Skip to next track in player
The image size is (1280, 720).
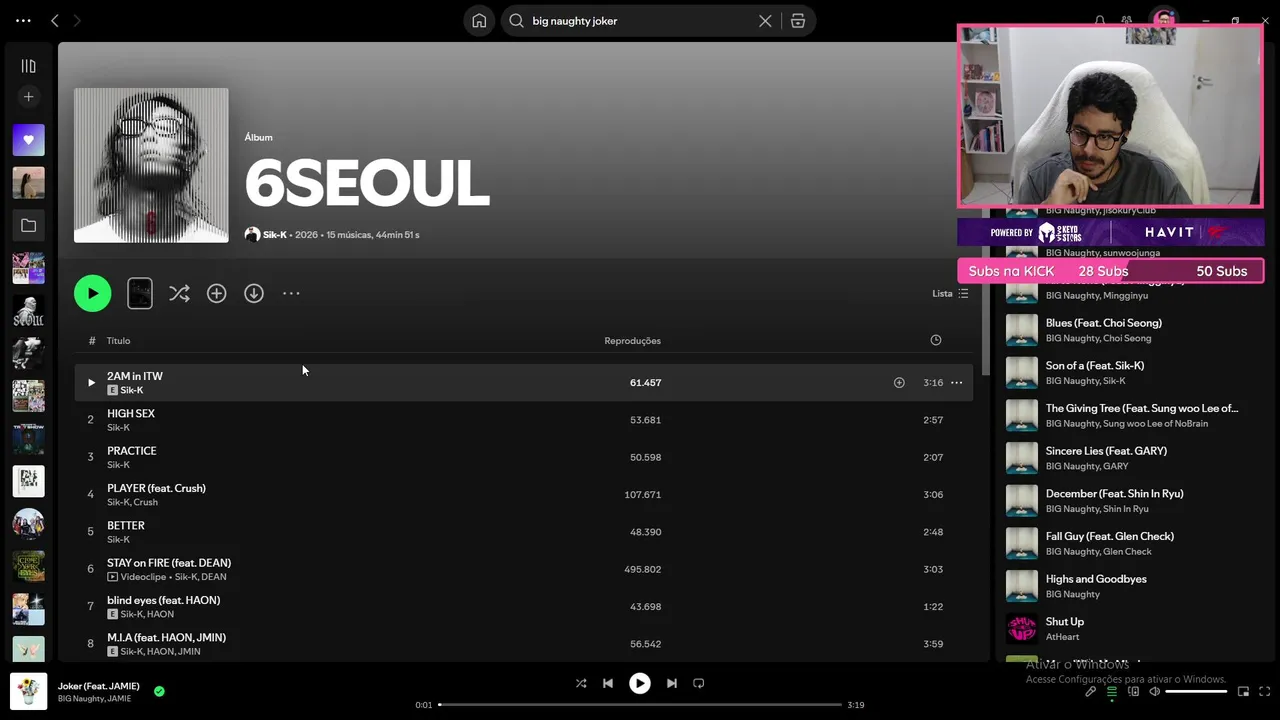672,683
